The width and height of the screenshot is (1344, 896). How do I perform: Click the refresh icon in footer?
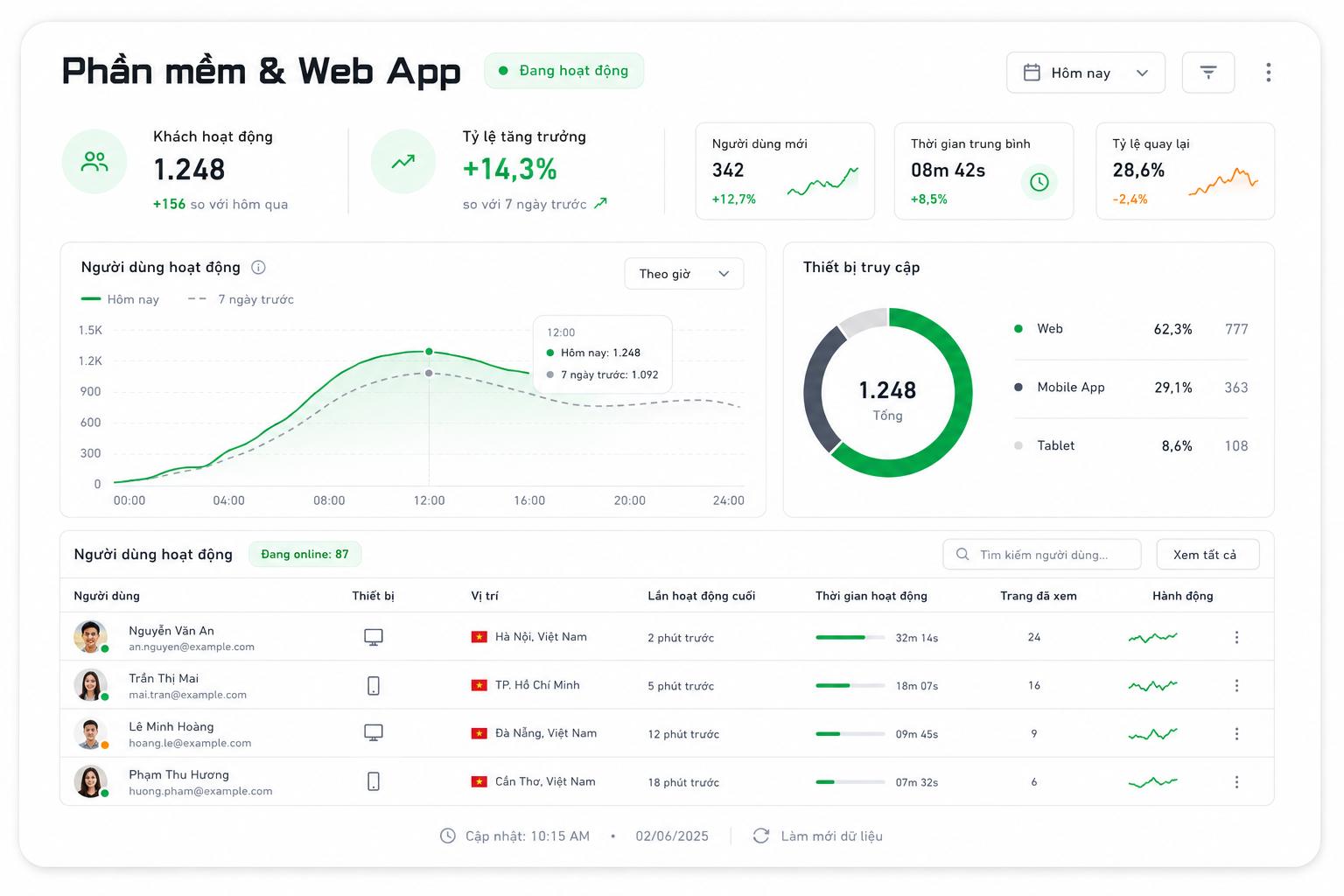point(761,836)
